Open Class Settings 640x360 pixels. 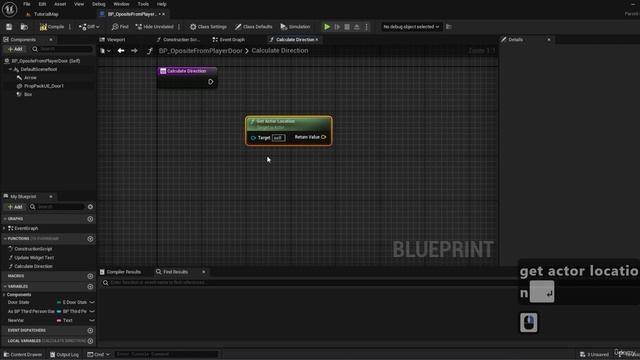(208, 27)
